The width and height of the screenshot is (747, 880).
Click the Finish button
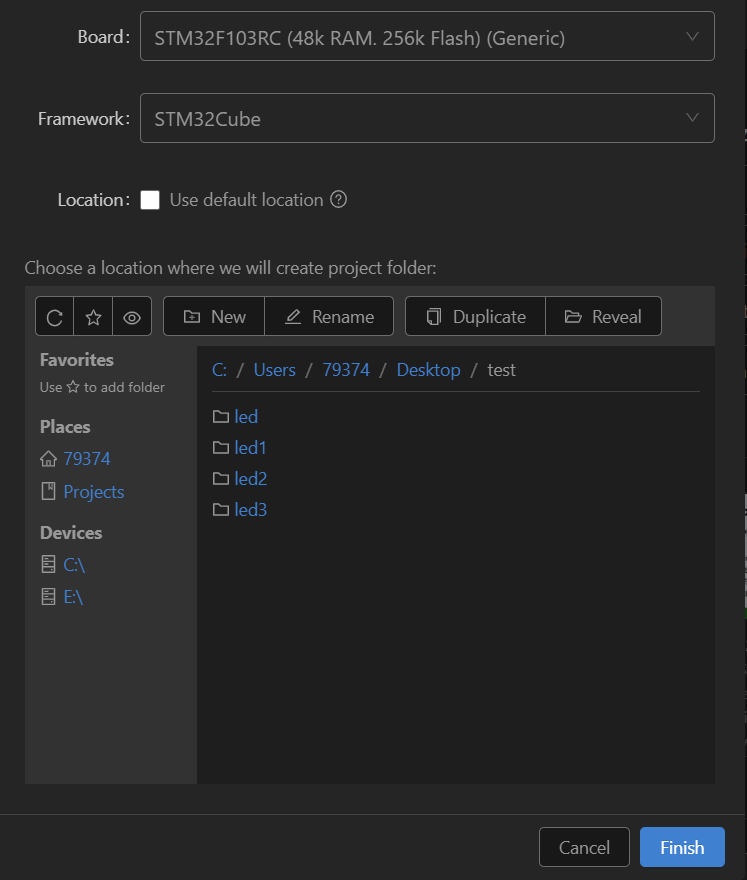(682, 846)
